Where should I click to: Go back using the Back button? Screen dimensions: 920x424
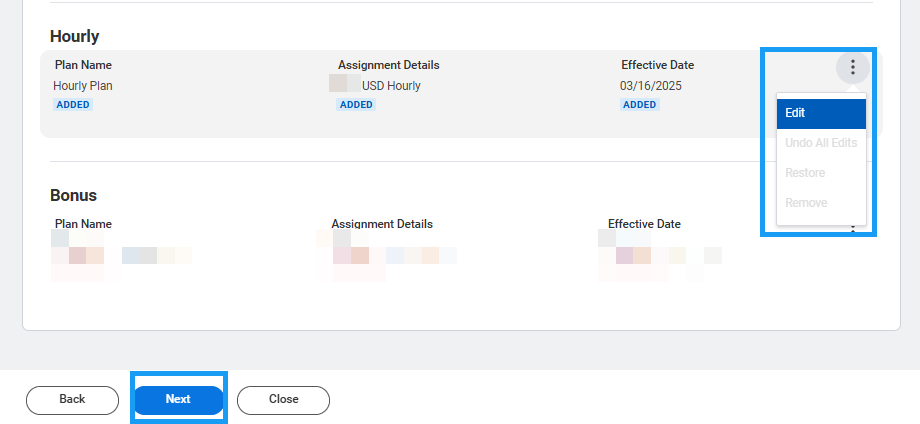[x=72, y=399]
